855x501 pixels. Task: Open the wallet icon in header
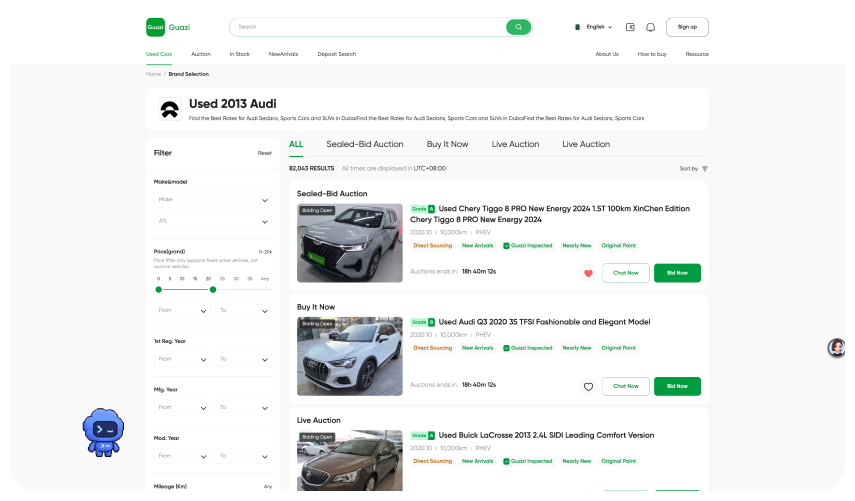[630, 27]
